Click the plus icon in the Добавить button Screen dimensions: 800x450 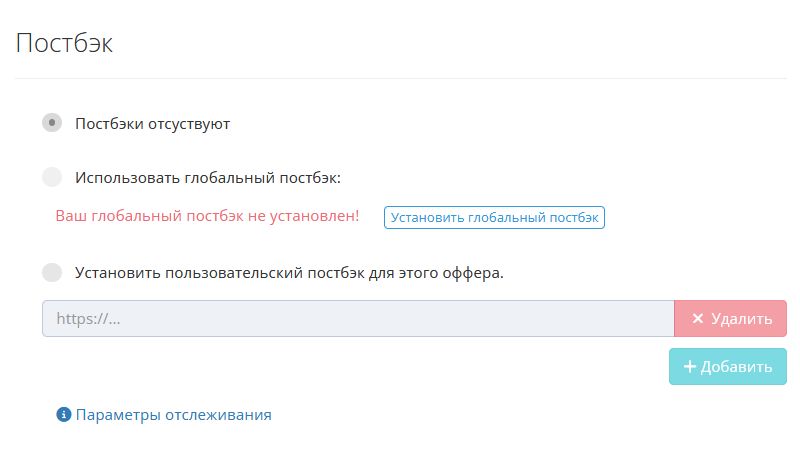689,367
